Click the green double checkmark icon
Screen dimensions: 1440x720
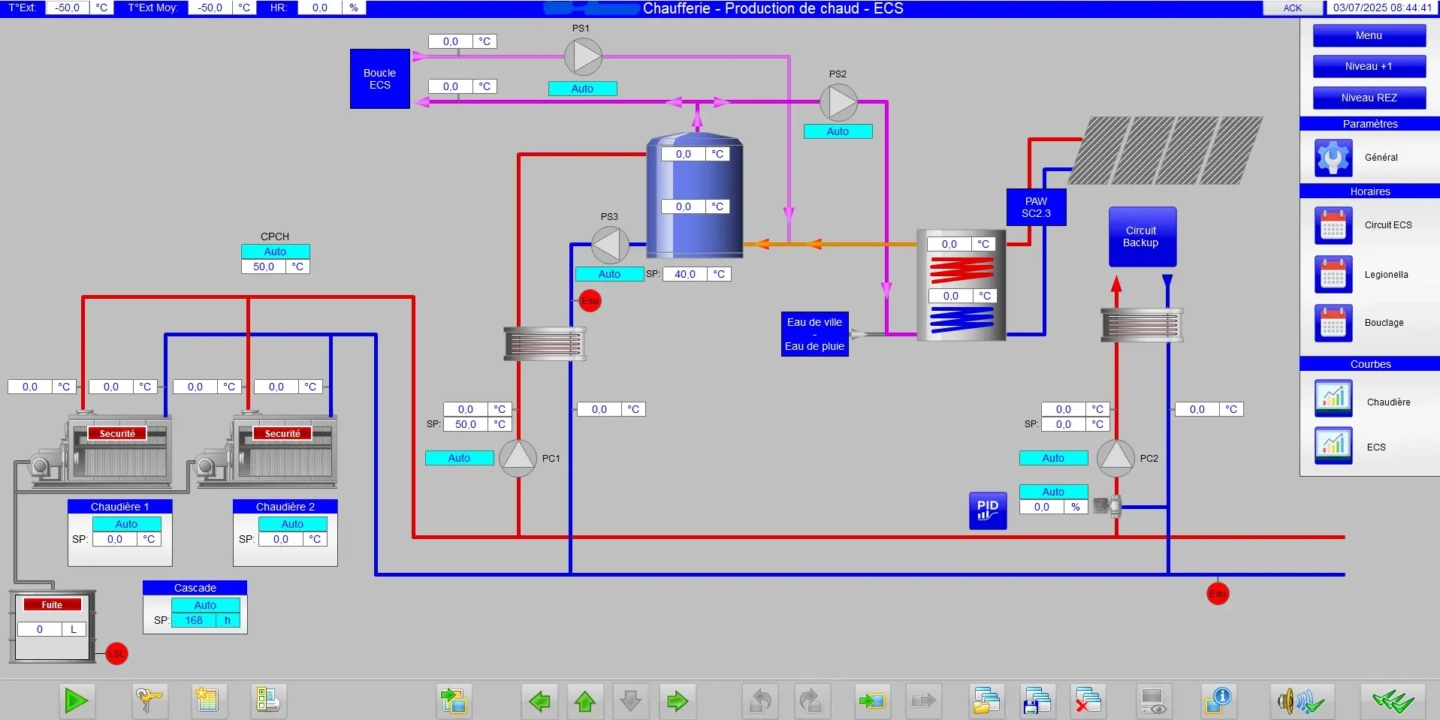click(x=1392, y=701)
